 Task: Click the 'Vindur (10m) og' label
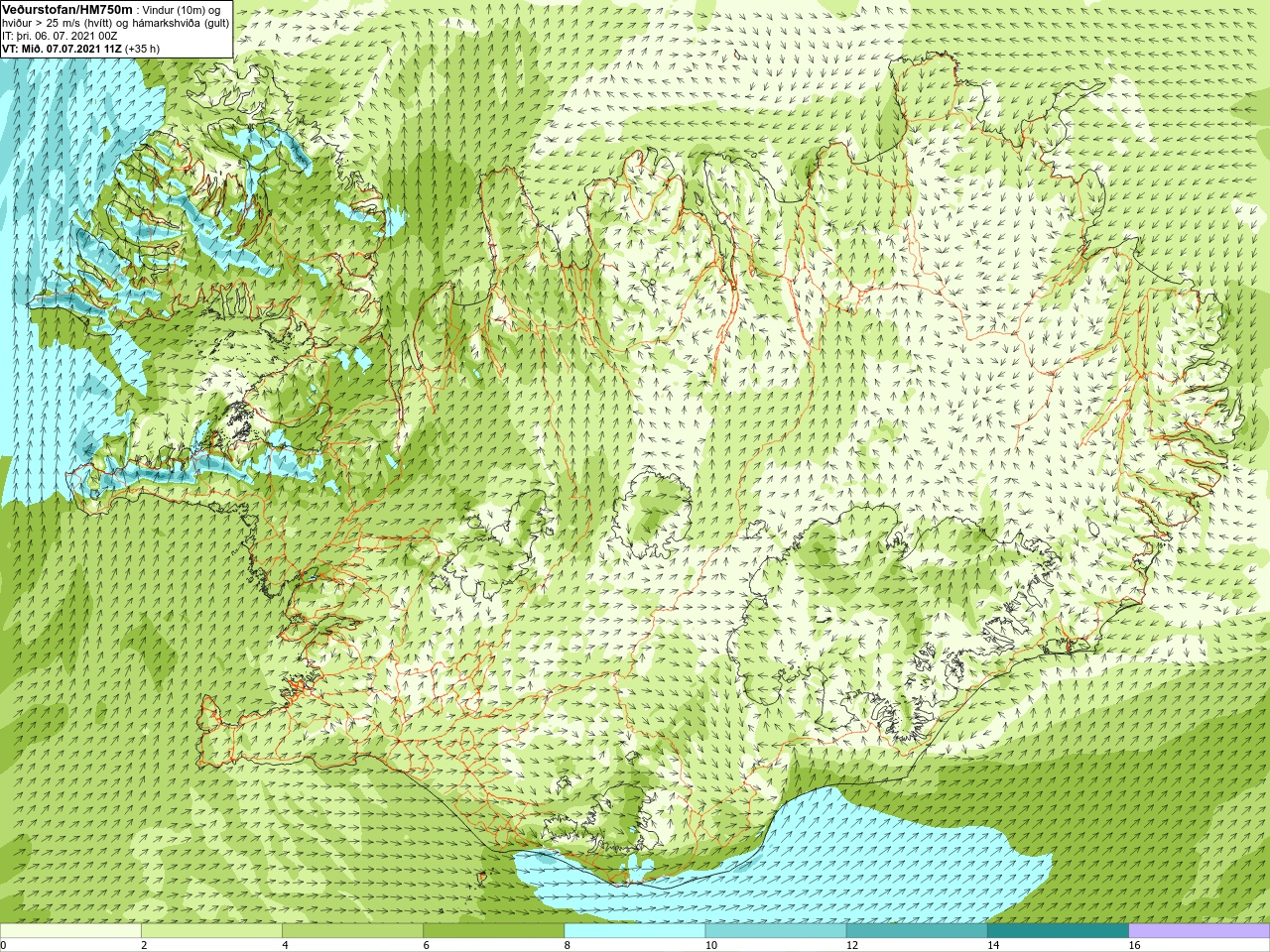183,10
